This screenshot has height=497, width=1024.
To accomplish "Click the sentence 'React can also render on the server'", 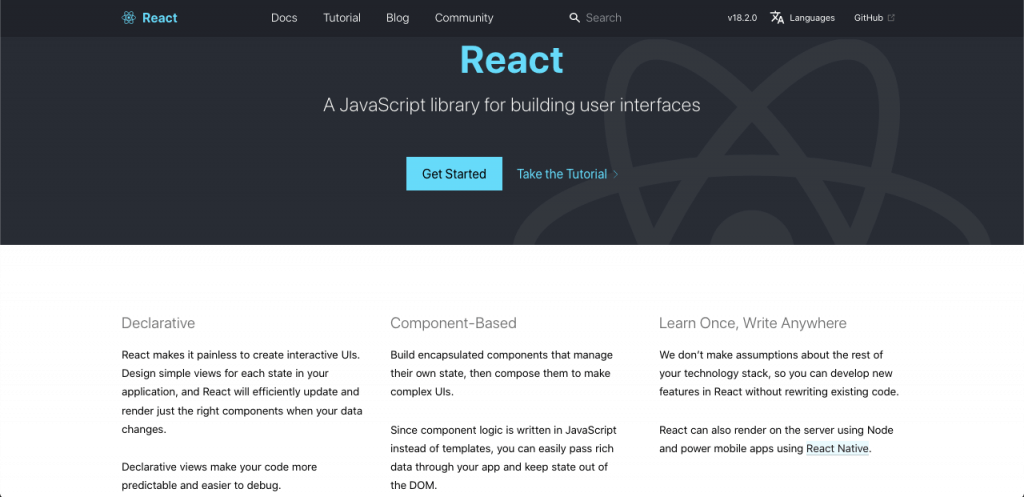I will pyautogui.click(x=776, y=440).
